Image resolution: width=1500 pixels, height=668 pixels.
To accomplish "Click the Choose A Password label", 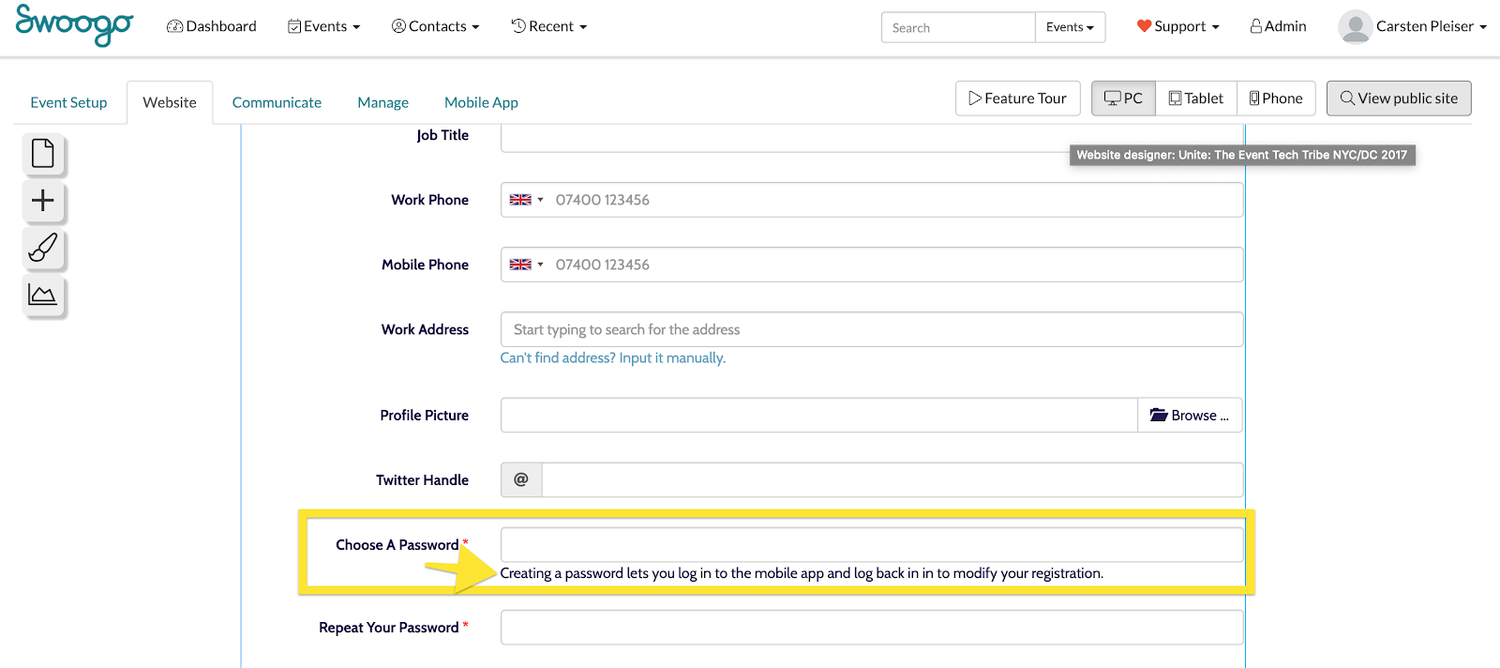I will (397, 545).
